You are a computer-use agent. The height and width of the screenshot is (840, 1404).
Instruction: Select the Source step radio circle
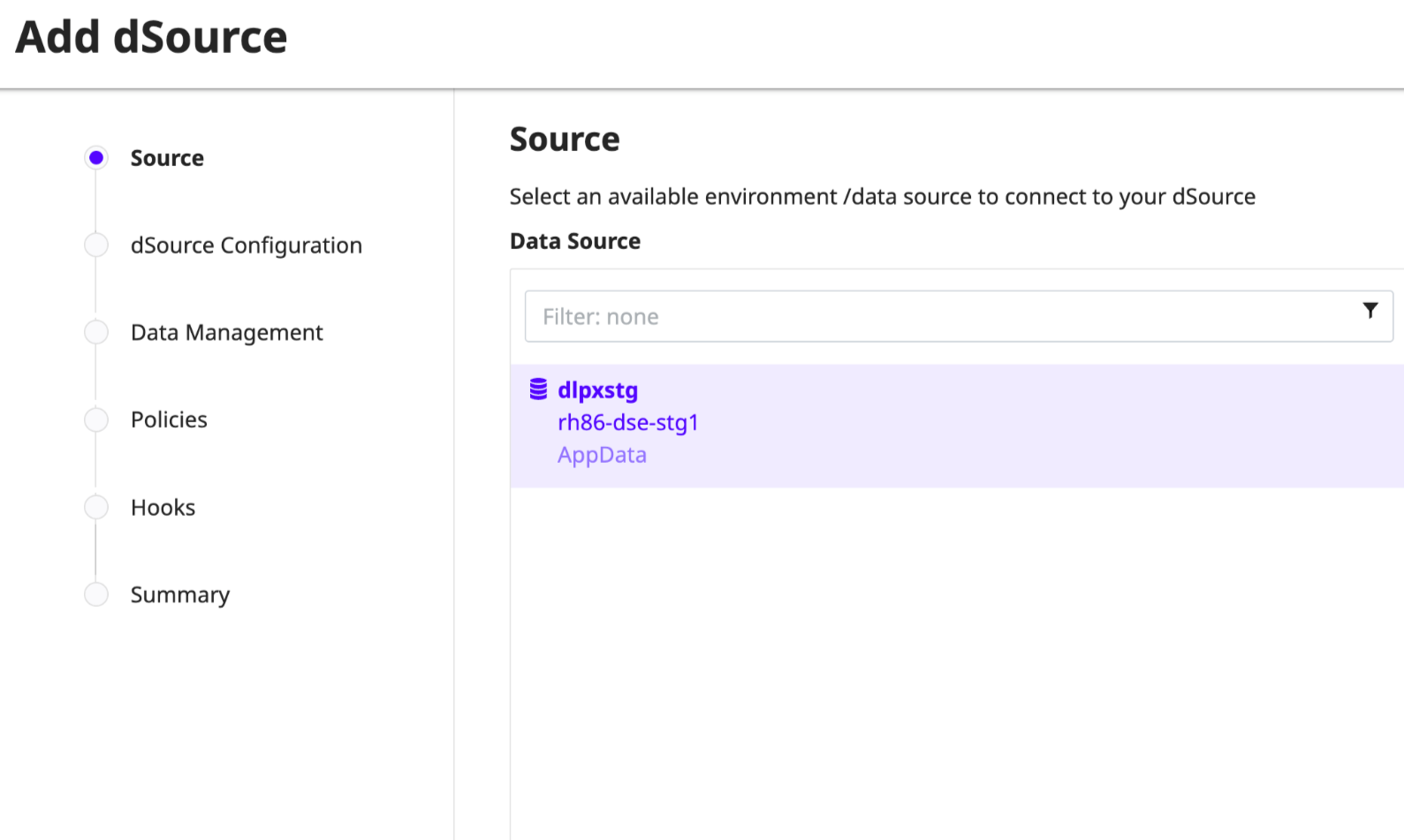(x=96, y=158)
